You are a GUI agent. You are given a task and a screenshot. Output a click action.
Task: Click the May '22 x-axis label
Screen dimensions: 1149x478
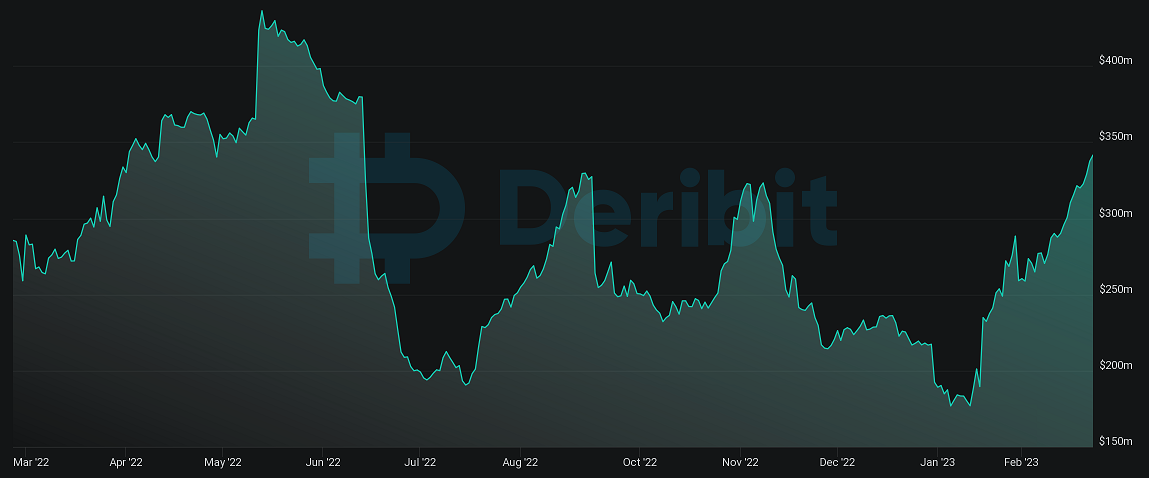pos(223,463)
